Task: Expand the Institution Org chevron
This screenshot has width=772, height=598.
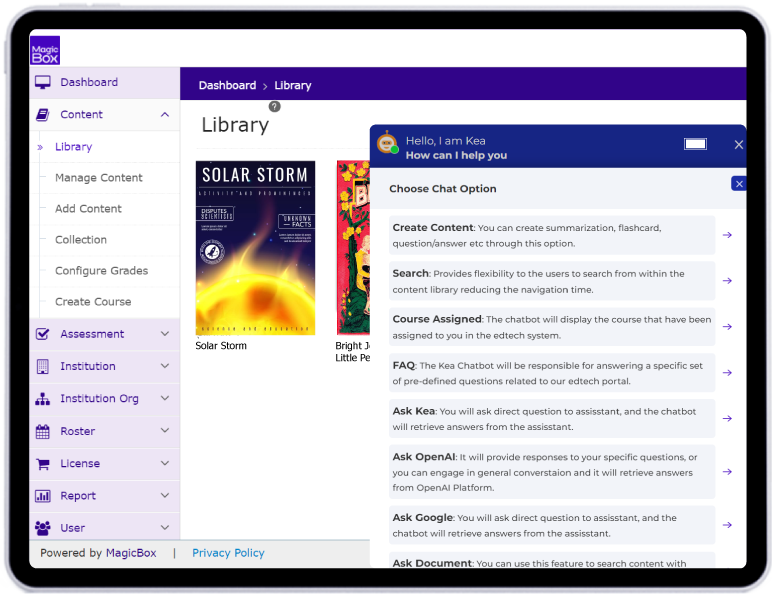Action: tap(165, 398)
